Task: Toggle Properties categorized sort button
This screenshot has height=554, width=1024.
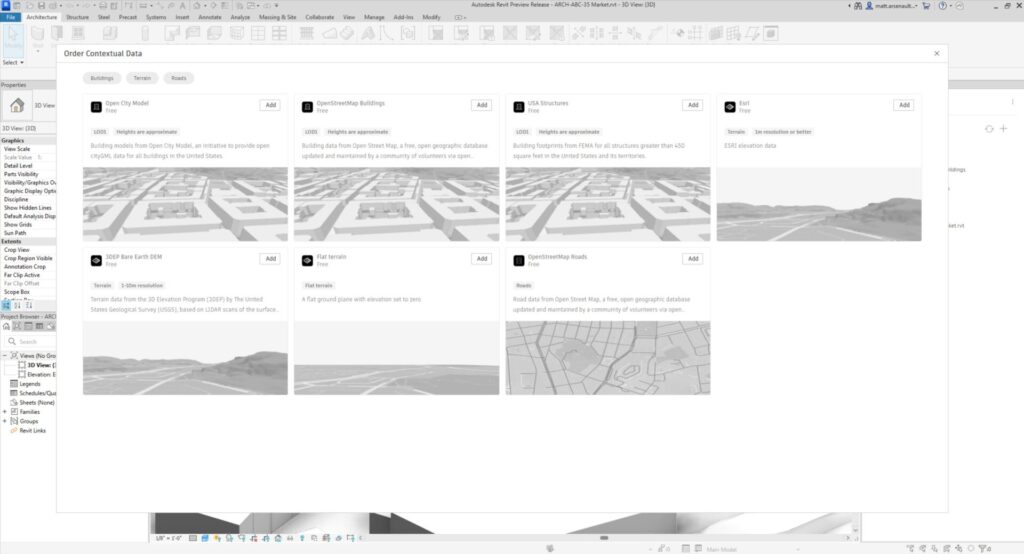Action: [x=6, y=305]
